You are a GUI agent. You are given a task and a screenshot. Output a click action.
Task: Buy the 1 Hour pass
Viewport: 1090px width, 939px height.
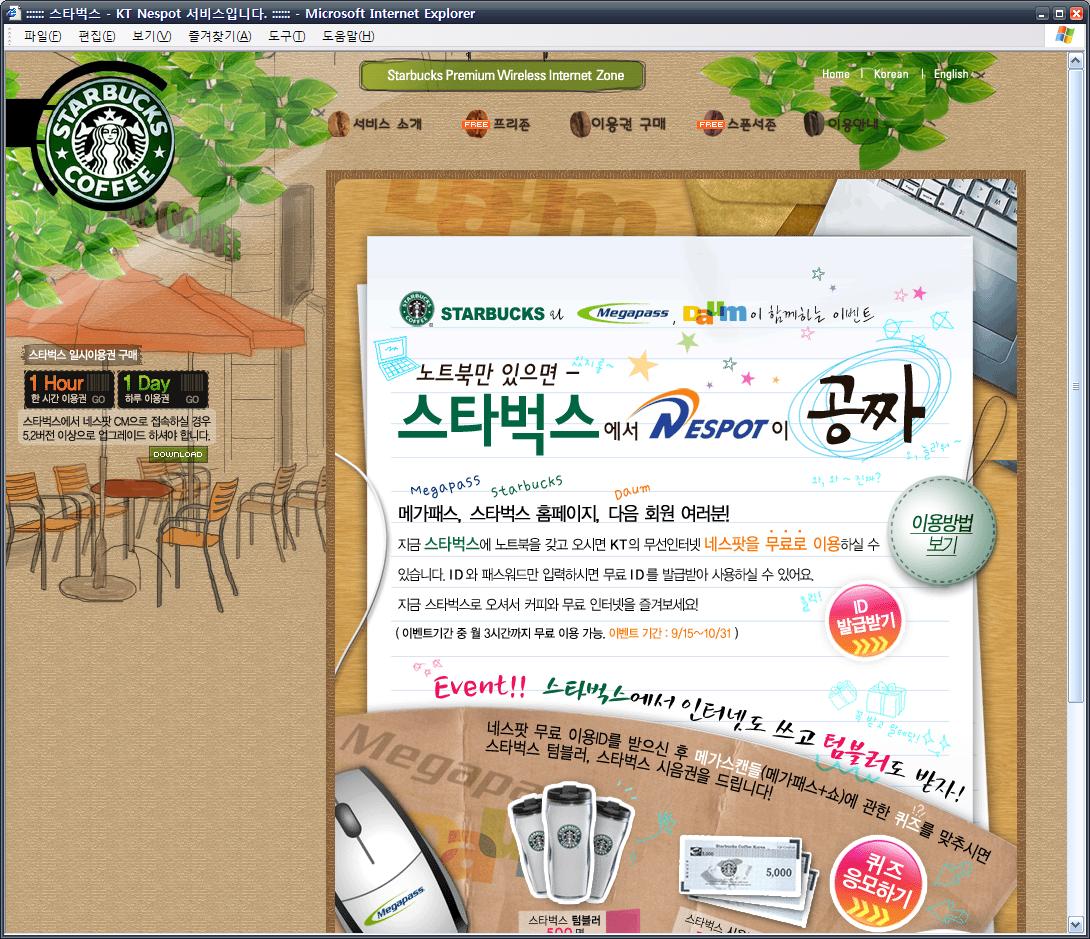(68, 389)
